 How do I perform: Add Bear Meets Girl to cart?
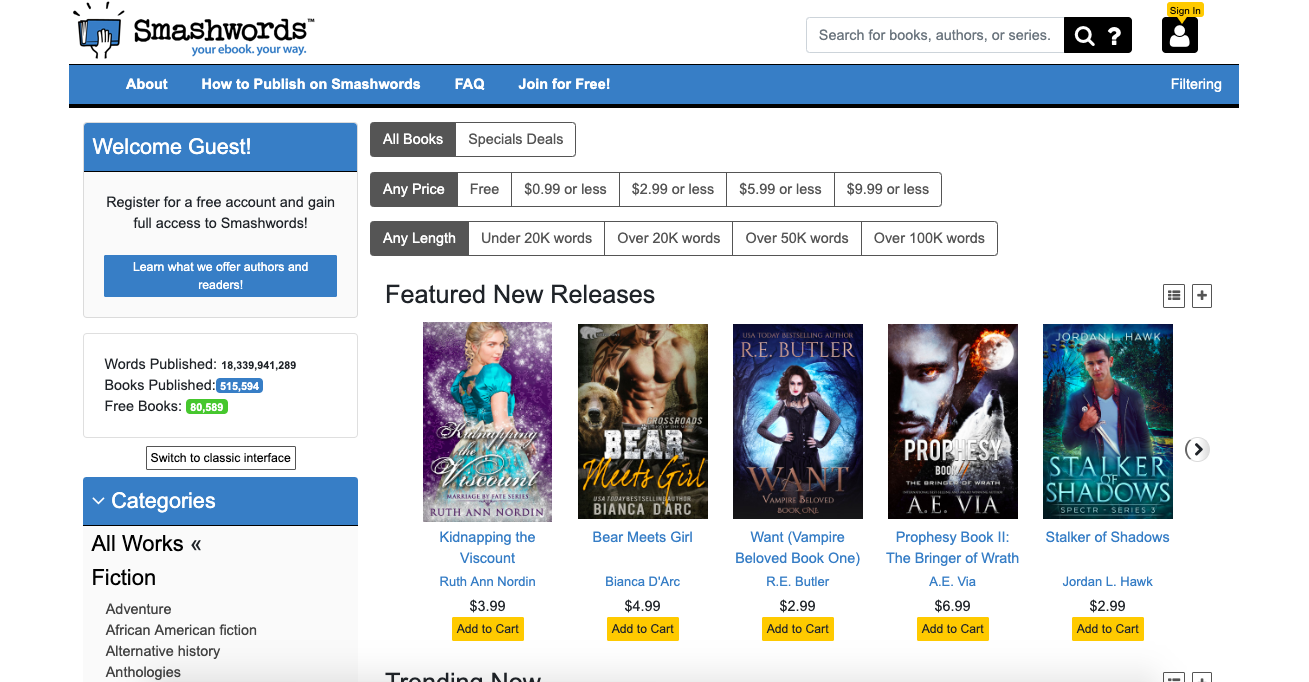[643, 629]
